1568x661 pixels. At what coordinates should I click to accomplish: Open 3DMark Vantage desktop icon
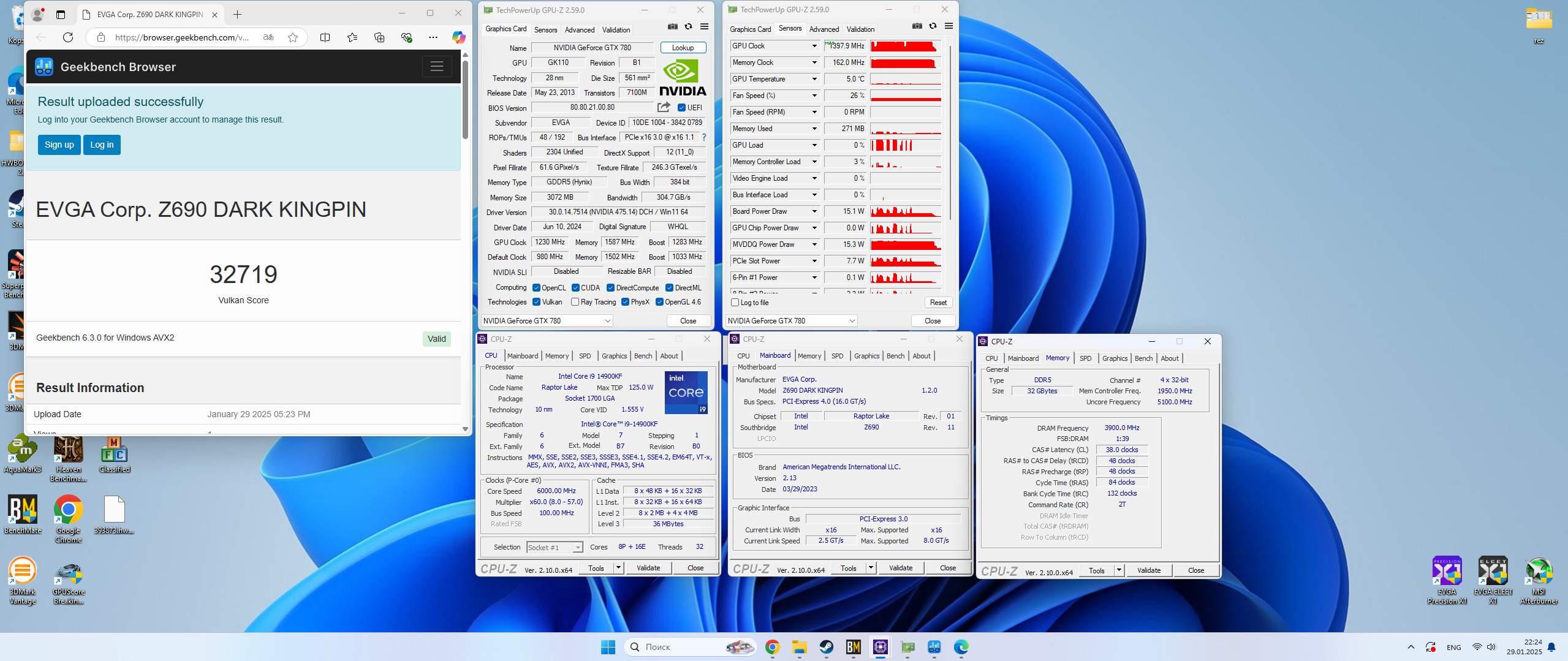point(23,581)
